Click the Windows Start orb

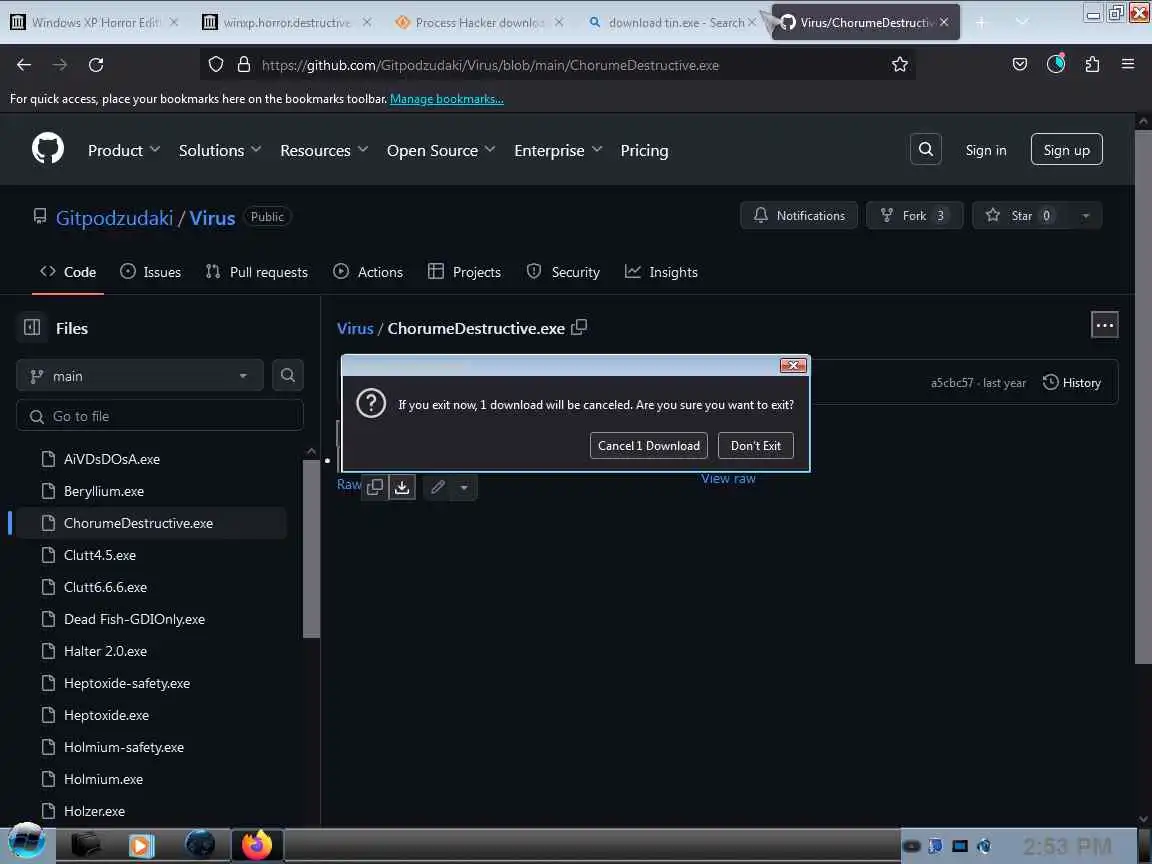[x=26, y=842]
